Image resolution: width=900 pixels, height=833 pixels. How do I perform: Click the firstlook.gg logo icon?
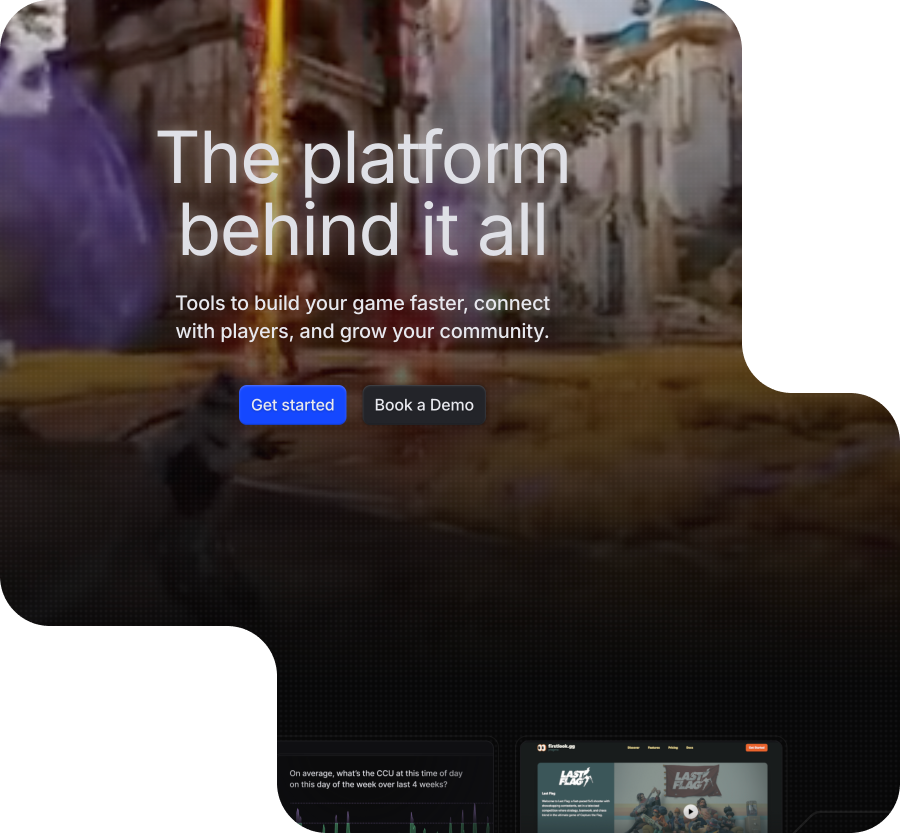point(541,747)
